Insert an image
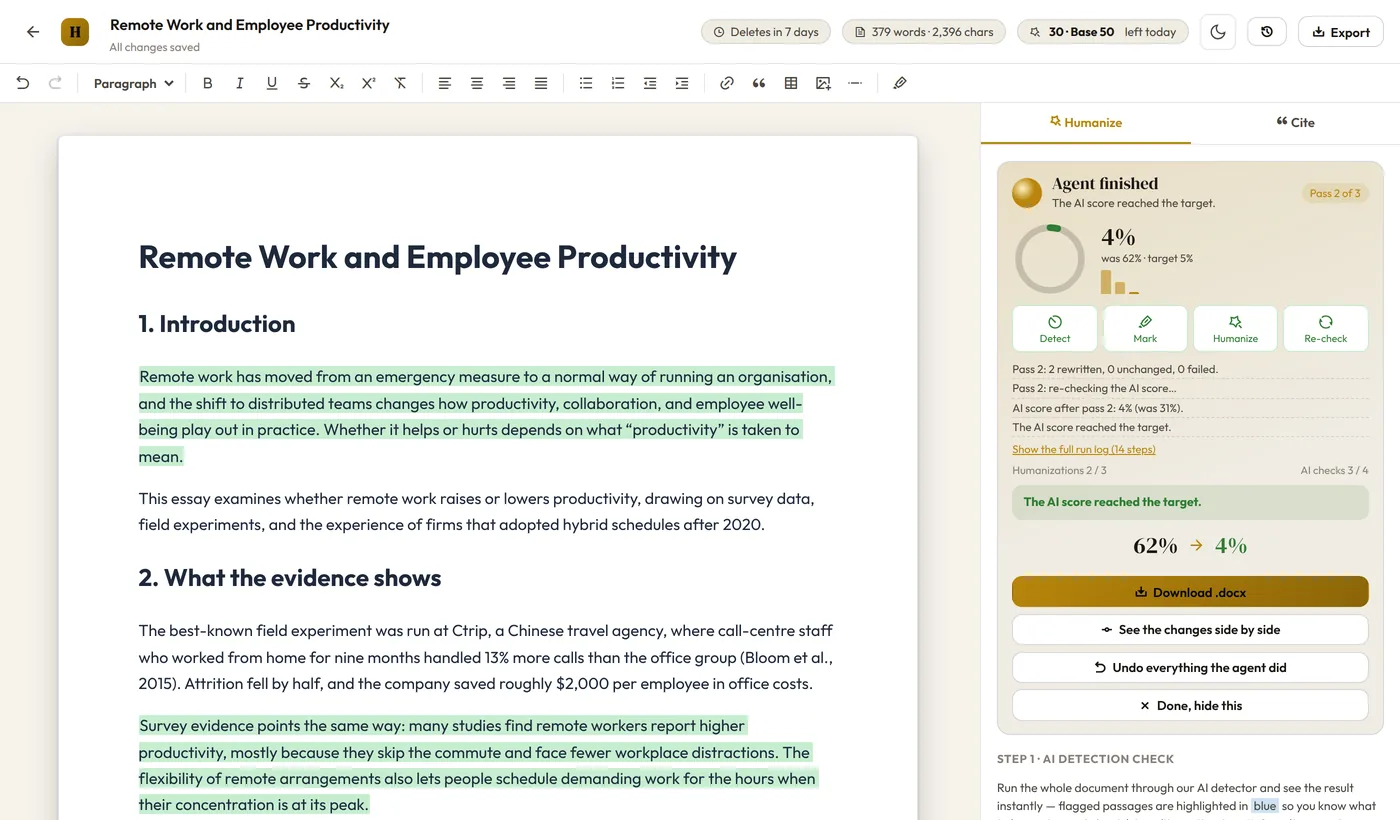This screenshot has width=1400, height=820. click(x=823, y=84)
